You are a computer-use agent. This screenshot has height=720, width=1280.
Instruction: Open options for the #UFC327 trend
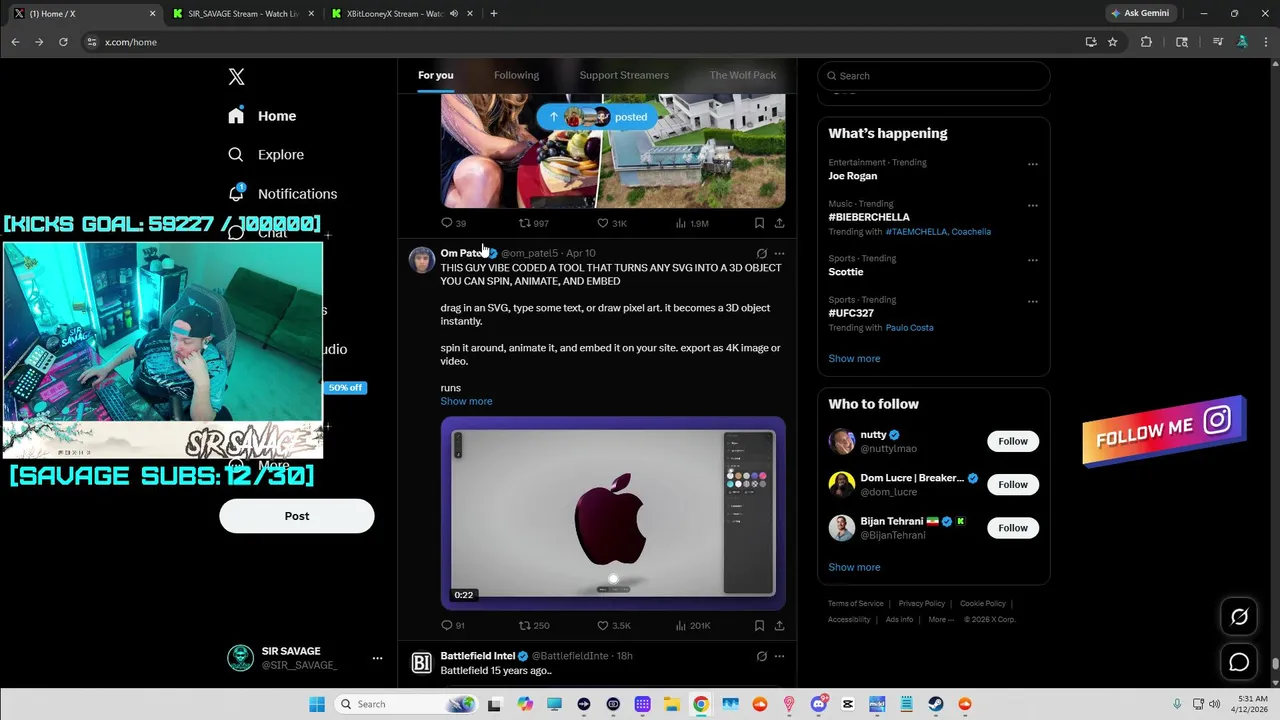[1032, 302]
